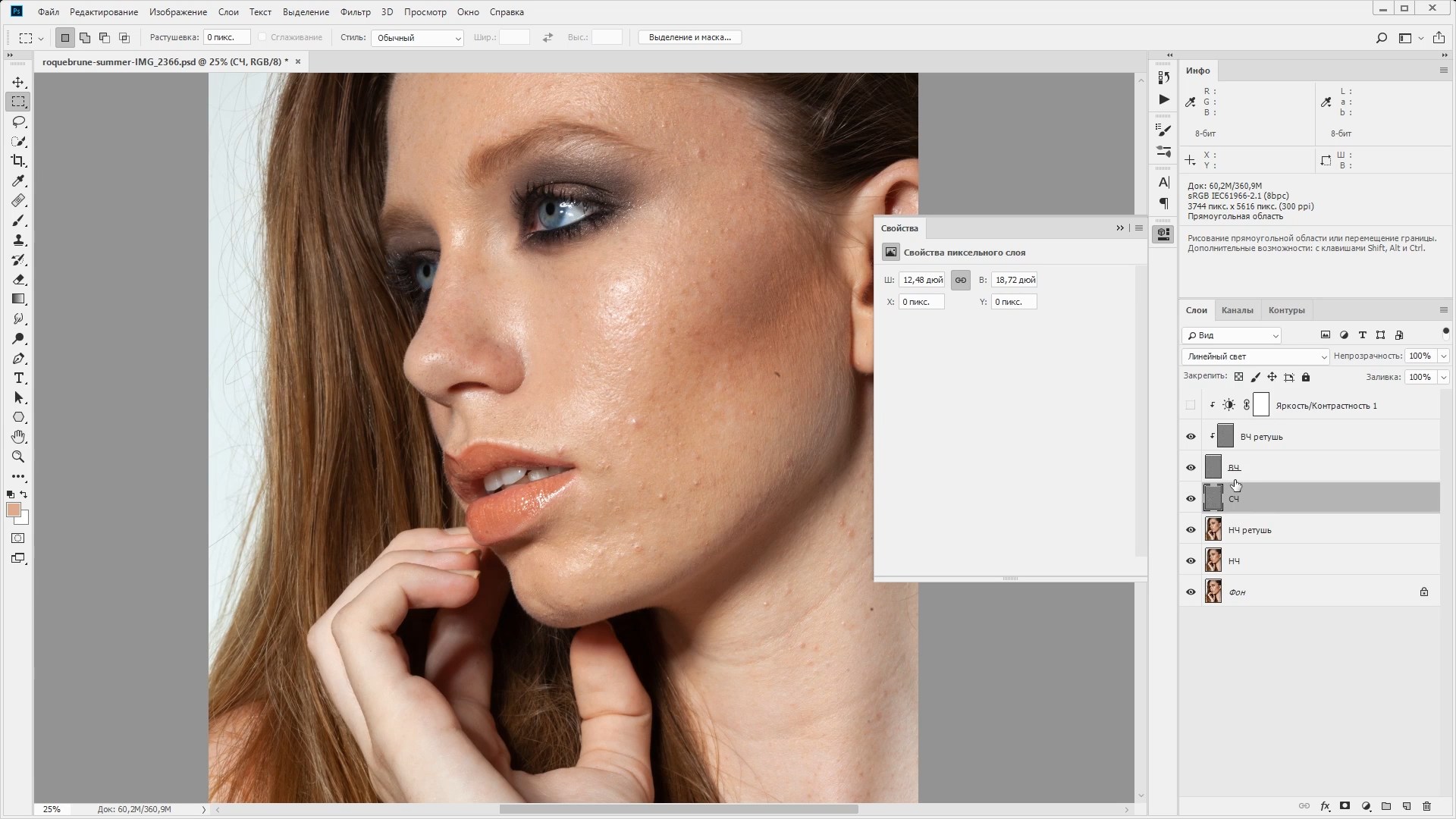Select the Eyedropper tool

point(18,180)
